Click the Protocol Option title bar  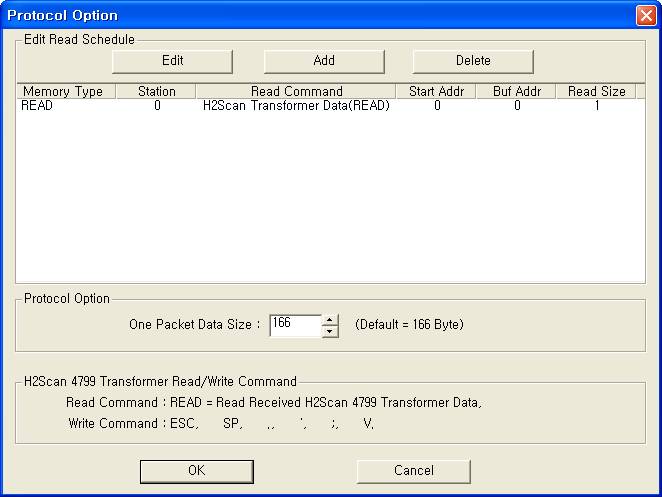(x=300, y=15)
